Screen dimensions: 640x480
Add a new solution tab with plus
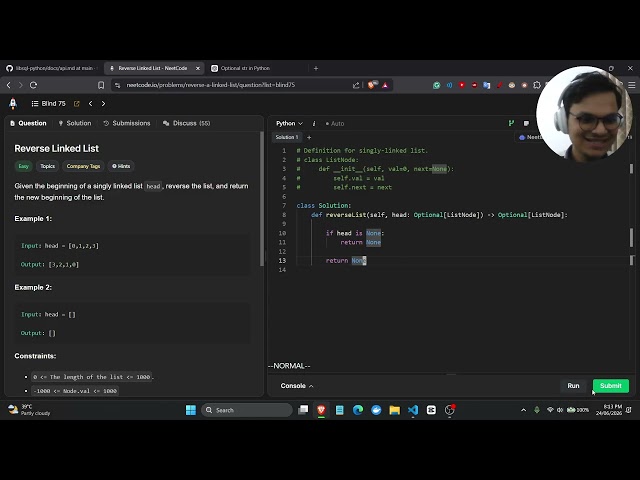pos(309,138)
